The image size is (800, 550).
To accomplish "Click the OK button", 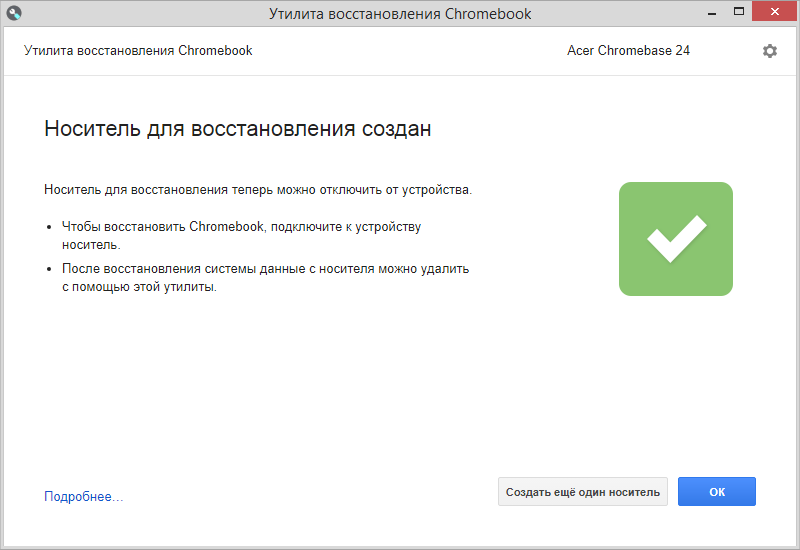I will (x=716, y=491).
